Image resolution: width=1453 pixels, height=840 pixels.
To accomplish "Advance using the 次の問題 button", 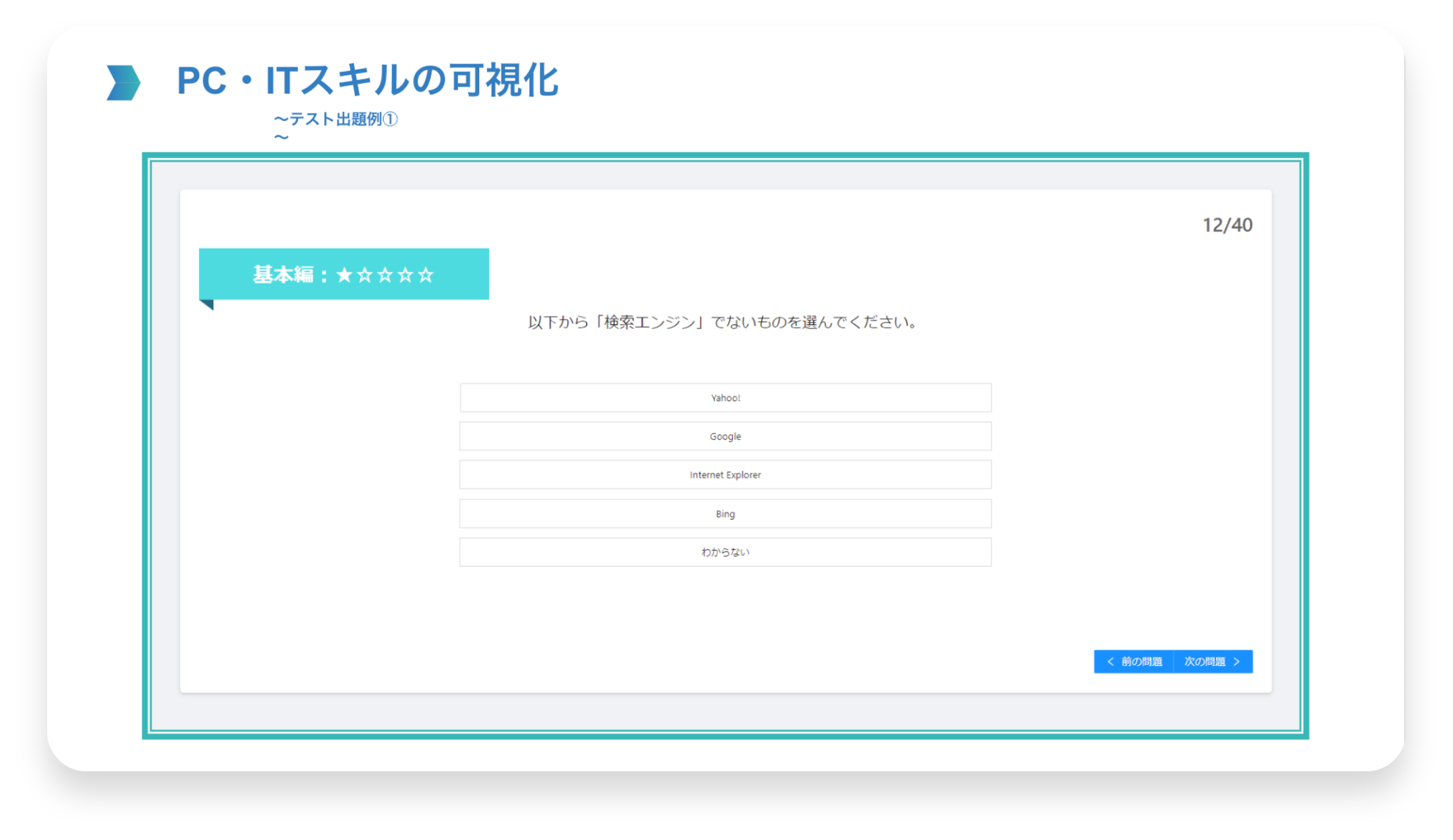I will click(1205, 661).
